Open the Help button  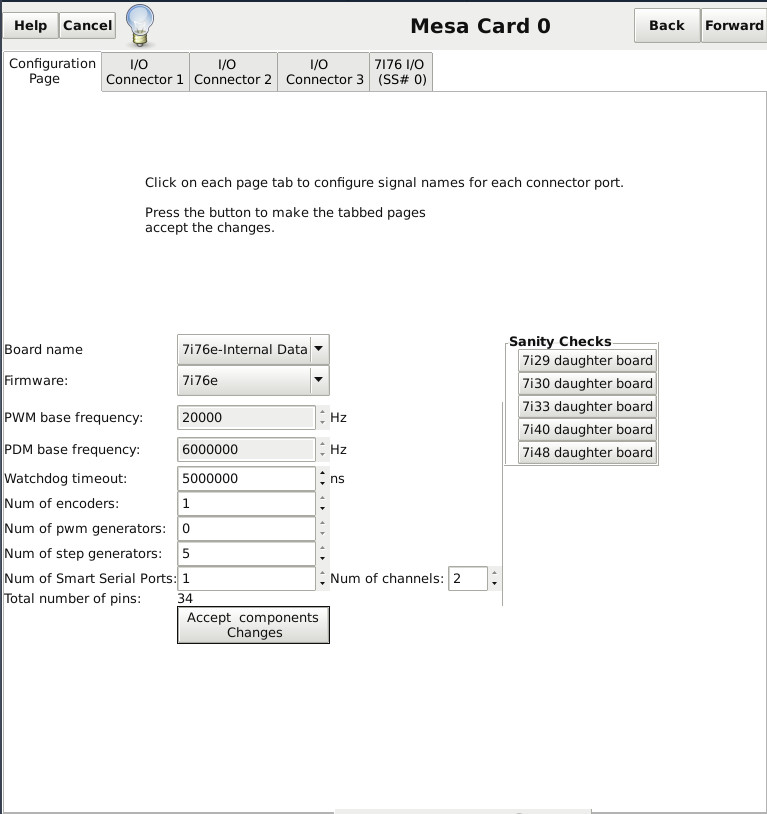pyautogui.click(x=30, y=25)
